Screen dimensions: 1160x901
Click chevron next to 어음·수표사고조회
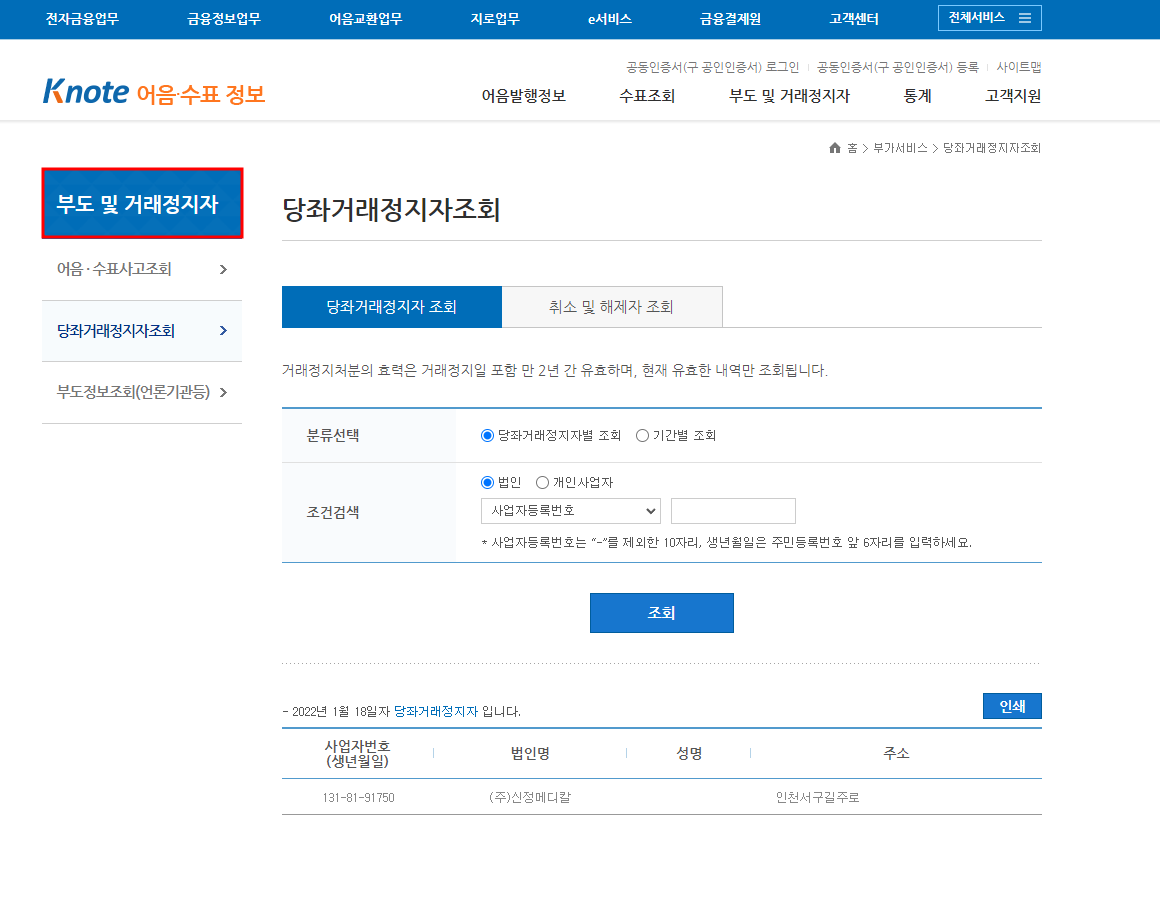(223, 269)
